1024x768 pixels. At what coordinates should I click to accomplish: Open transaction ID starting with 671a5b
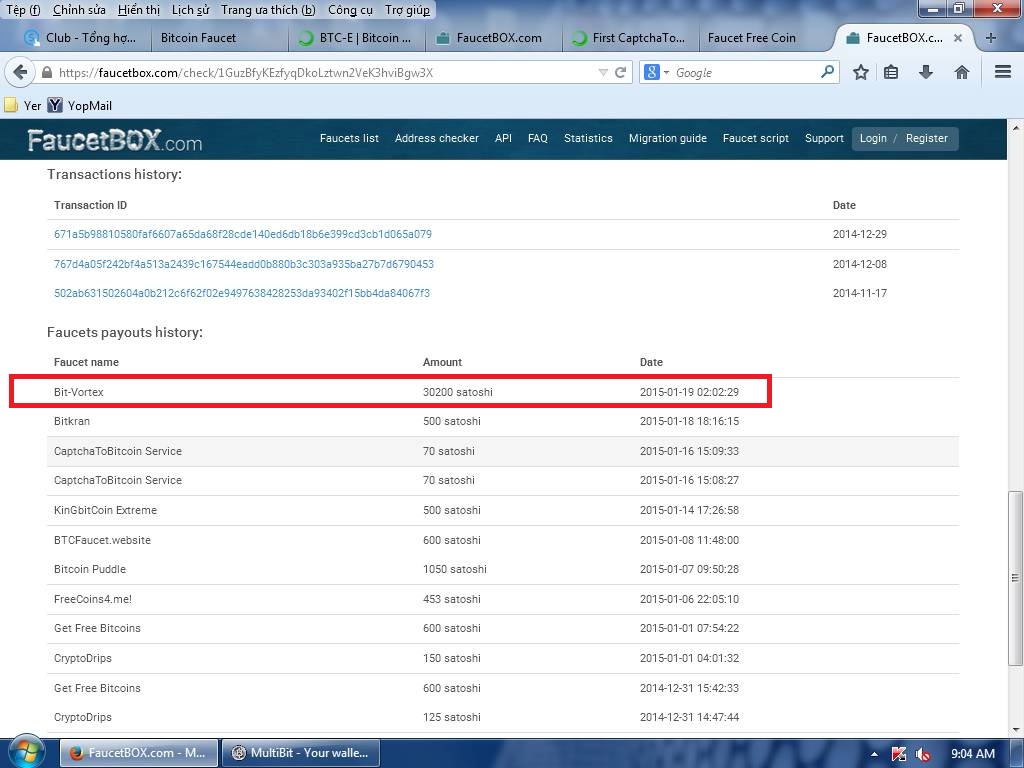click(243, 234)
